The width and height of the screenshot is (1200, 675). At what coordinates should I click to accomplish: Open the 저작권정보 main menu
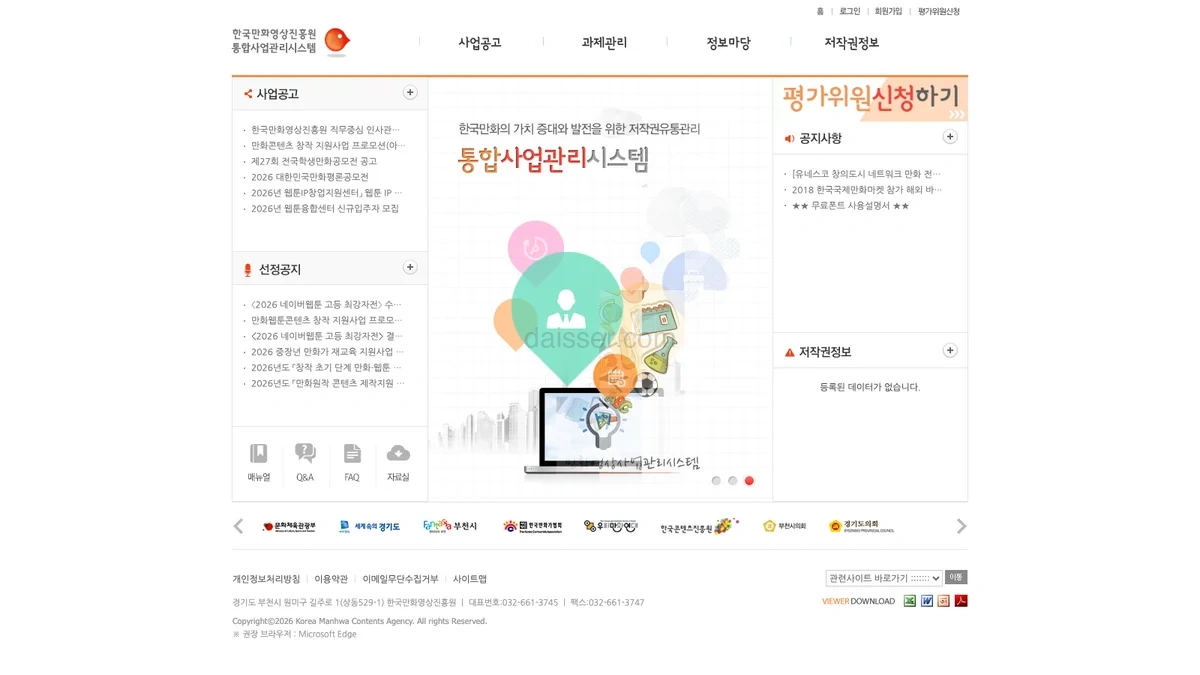coord(851,43)
